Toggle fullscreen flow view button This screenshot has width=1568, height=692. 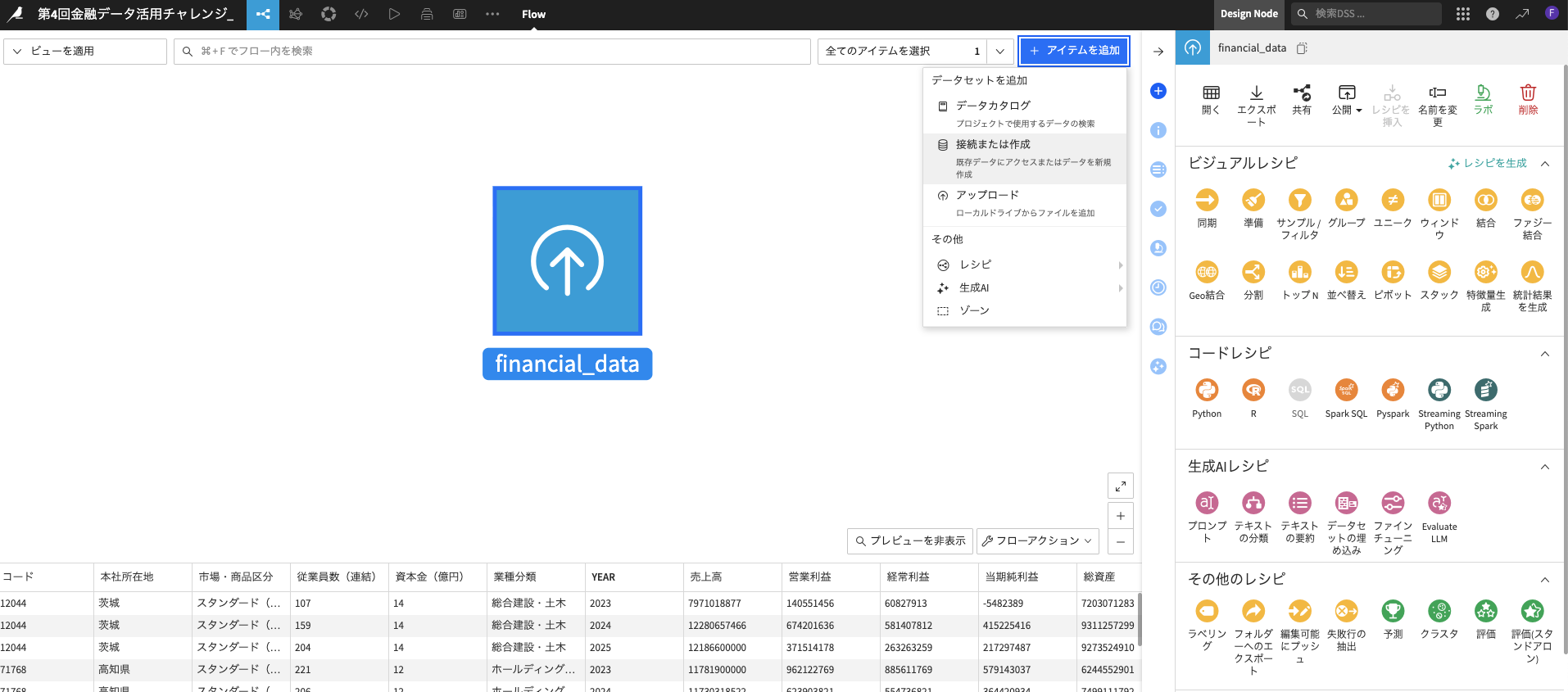tap(1121, 486)
